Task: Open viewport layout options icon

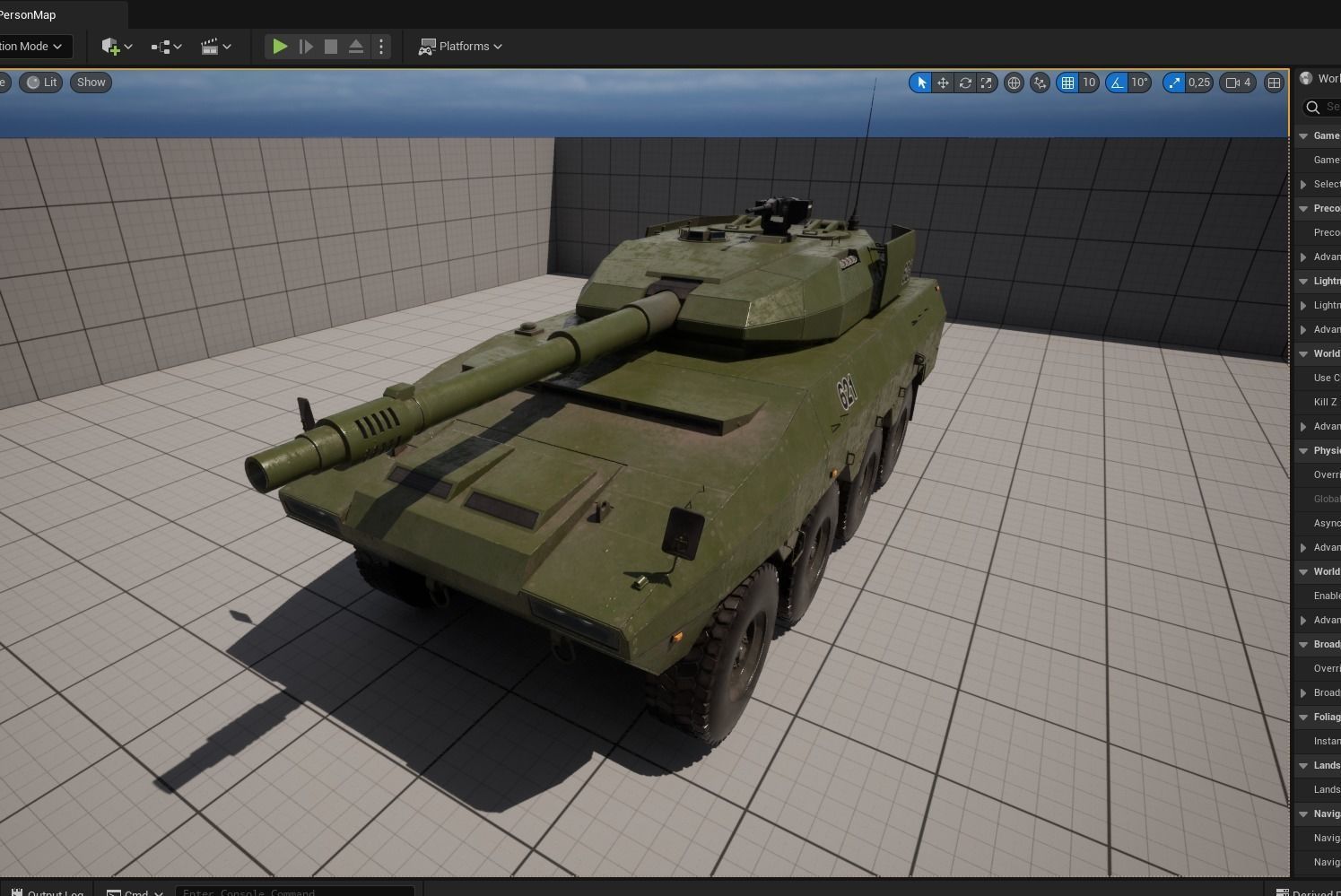Action: pyautogui.click(x=1274, y=83)
